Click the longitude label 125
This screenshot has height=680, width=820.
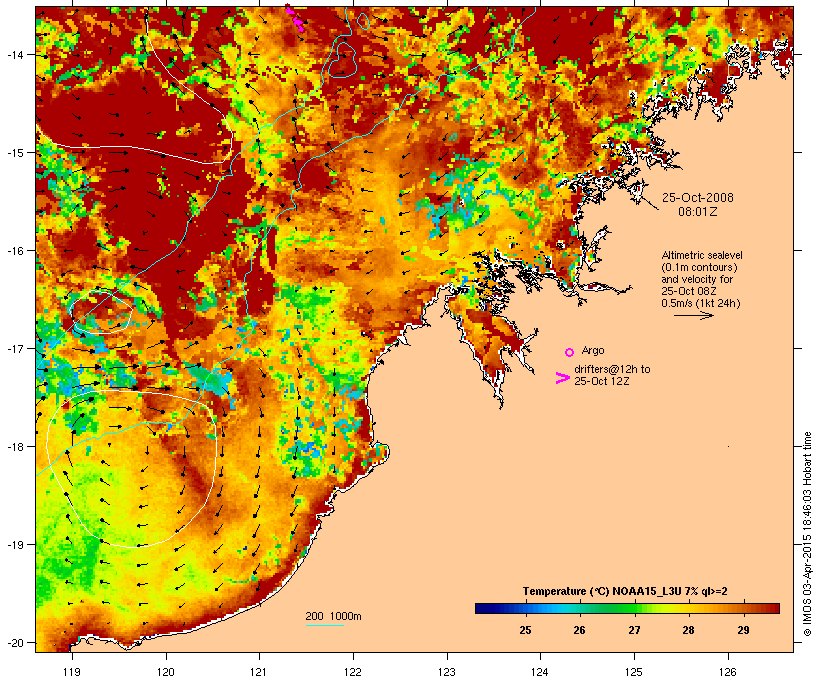click(634, 672)
